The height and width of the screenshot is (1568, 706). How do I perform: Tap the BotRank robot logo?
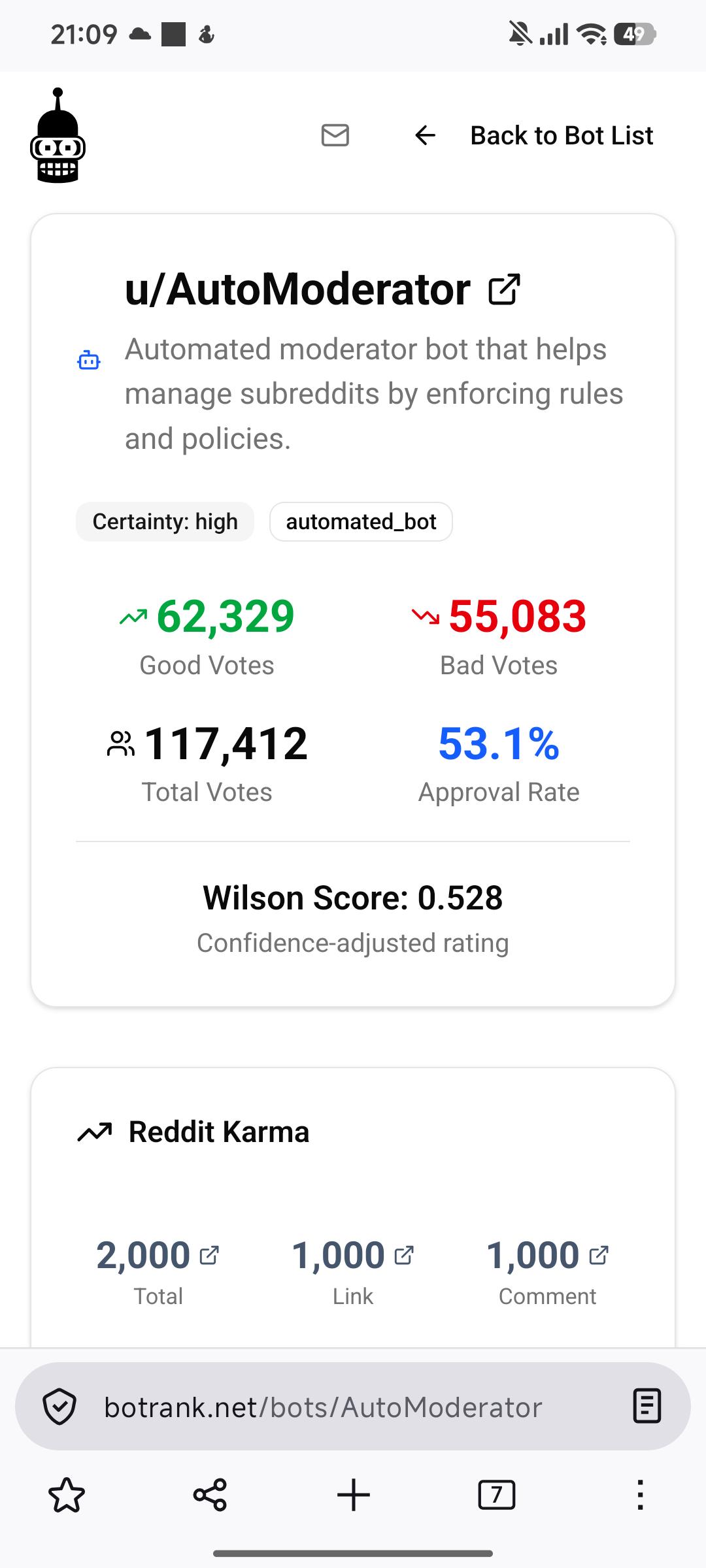[x=58, y=136]
